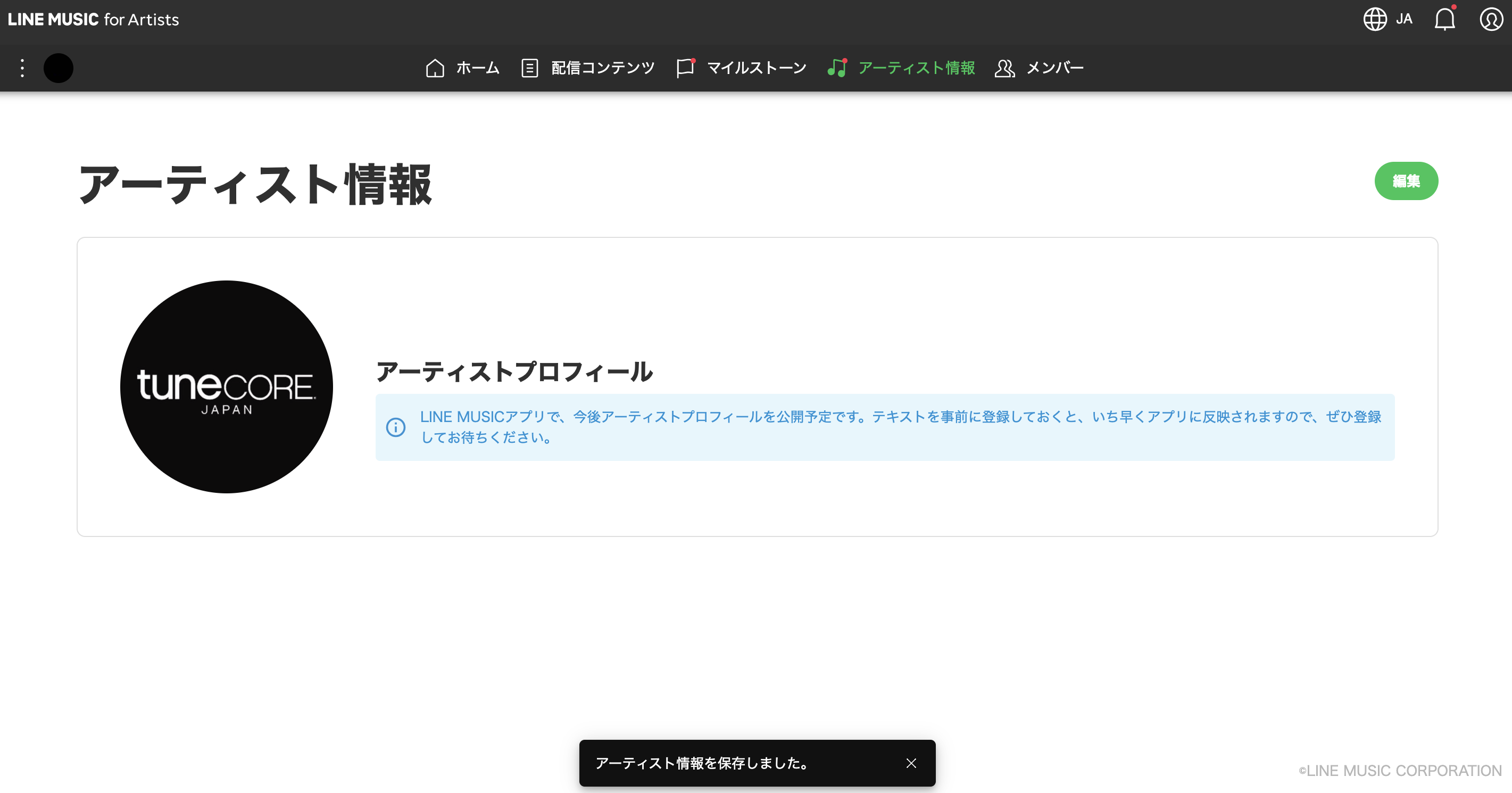Screen dimensions: 1512x793
Task: Click the info circle icon in notice
Action: click(396, 427)
